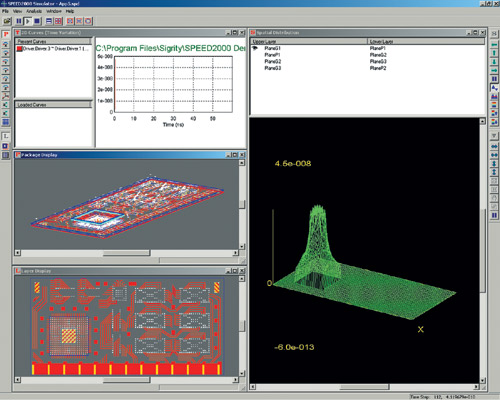
Task: Click the green up arrow on right toolbar
Action: 494,53
